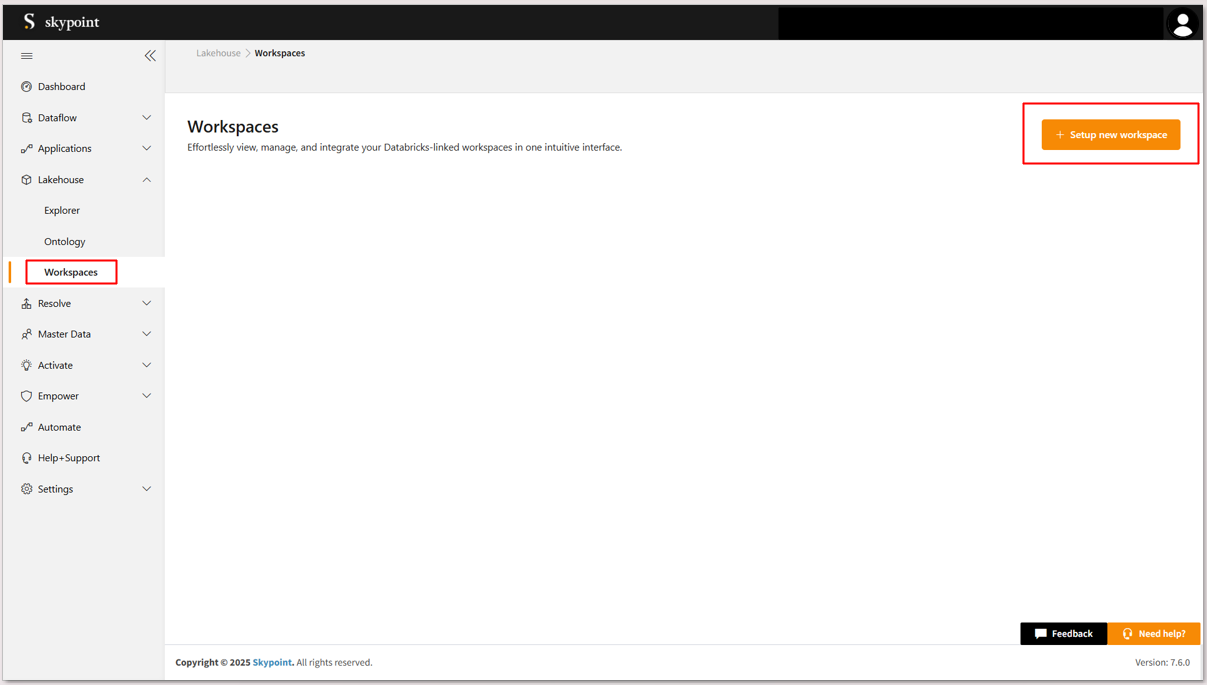
Task: Select Ontology in the sidebar
Action: 65,242
